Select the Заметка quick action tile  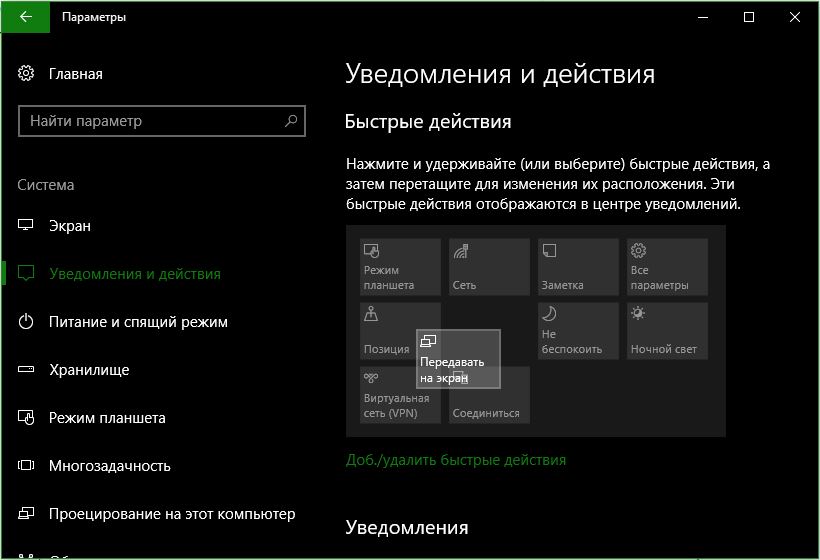click(x=578, y=267)
